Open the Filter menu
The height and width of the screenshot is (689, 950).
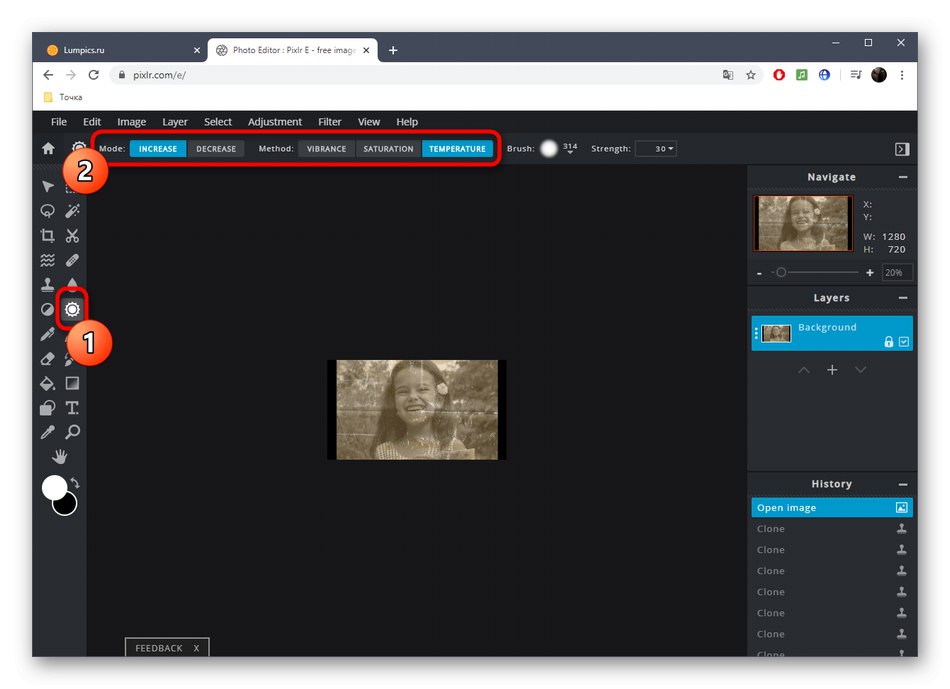point(330,122)
